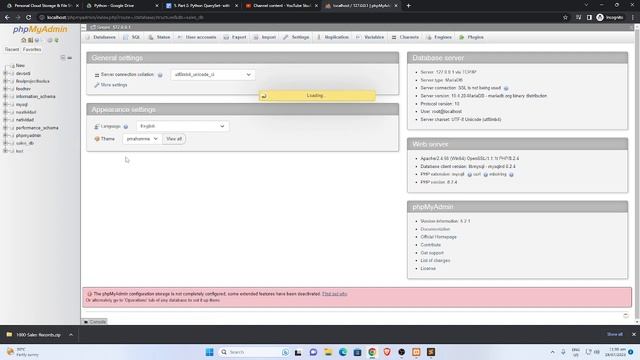Click the wrench icon beside More settings

[x=97, y=85]
